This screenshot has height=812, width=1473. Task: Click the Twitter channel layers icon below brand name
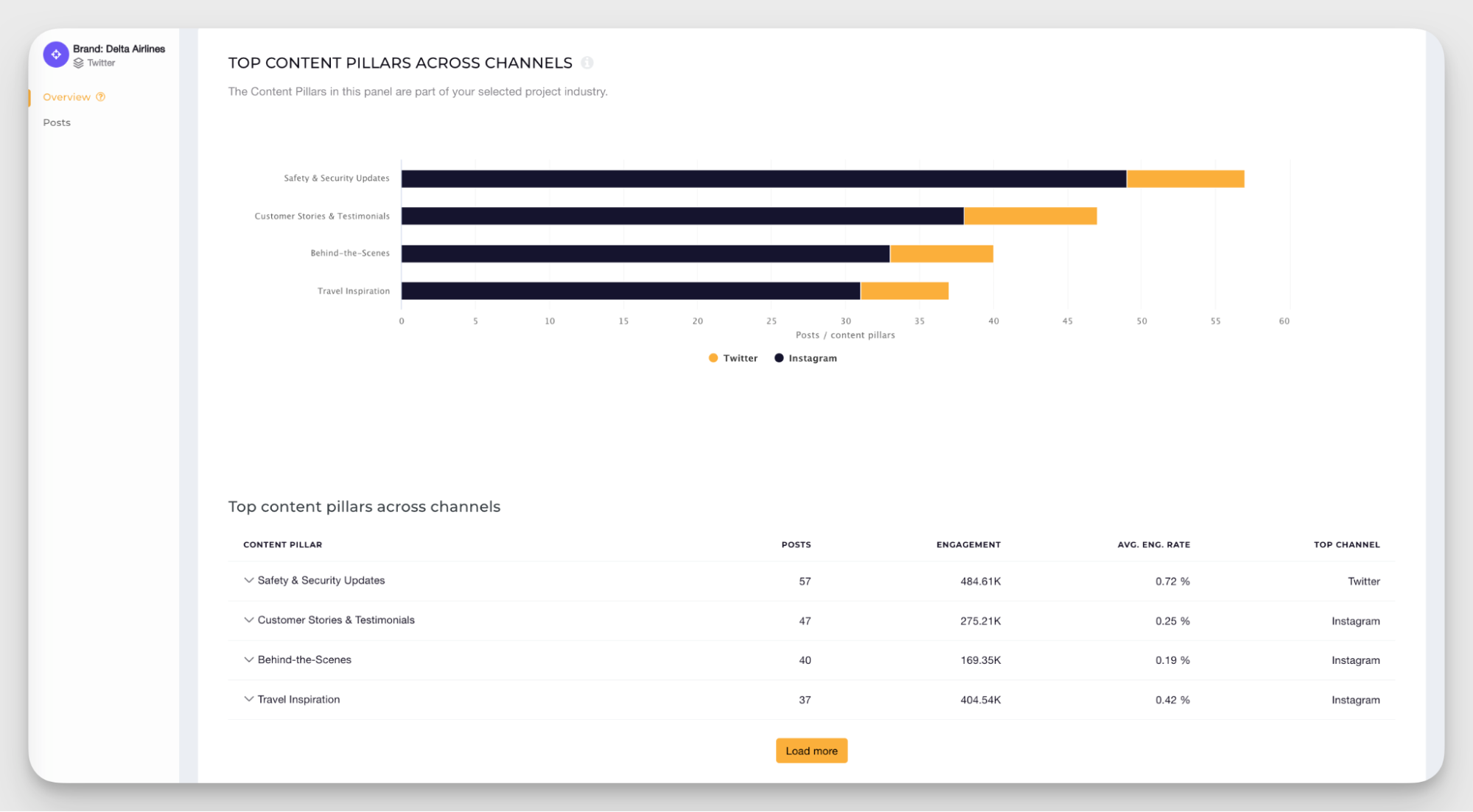[80, 63]
